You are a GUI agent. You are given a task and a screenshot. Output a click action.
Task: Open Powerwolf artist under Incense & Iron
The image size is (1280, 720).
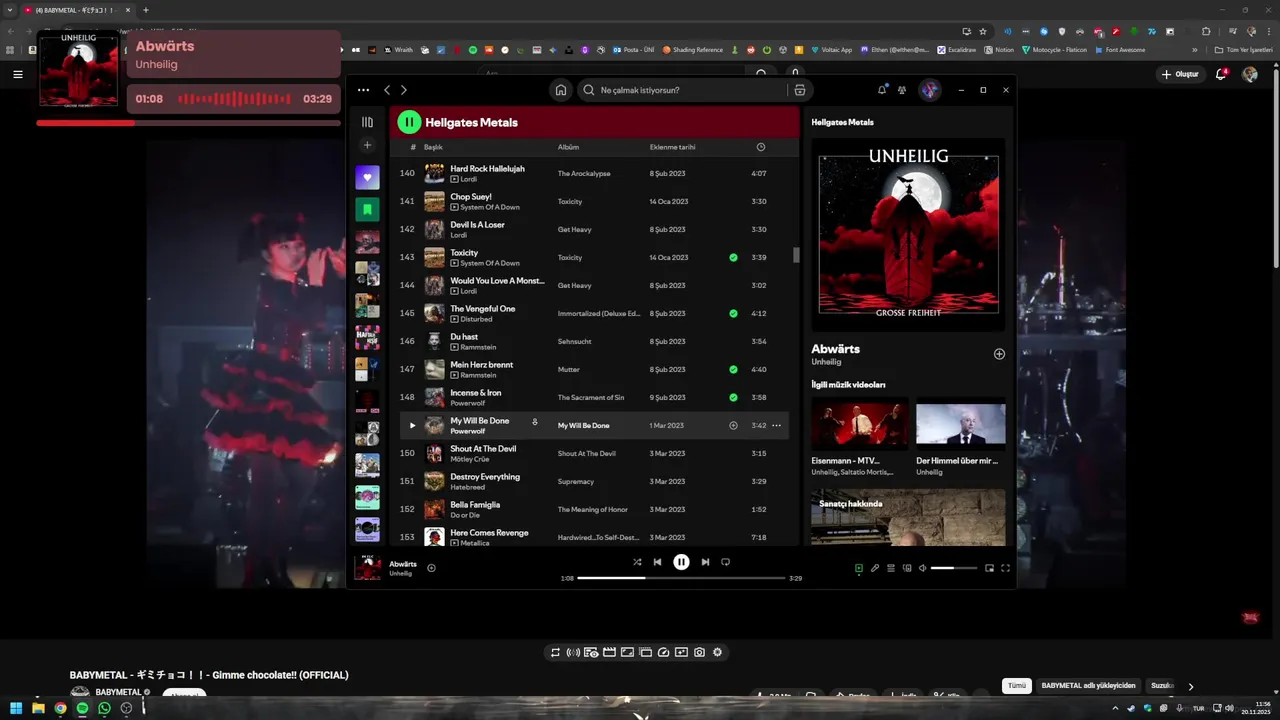coord(467,403)
